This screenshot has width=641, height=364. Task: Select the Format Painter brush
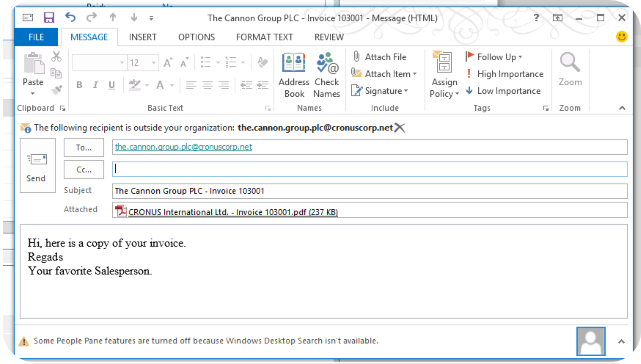(56, 89)
